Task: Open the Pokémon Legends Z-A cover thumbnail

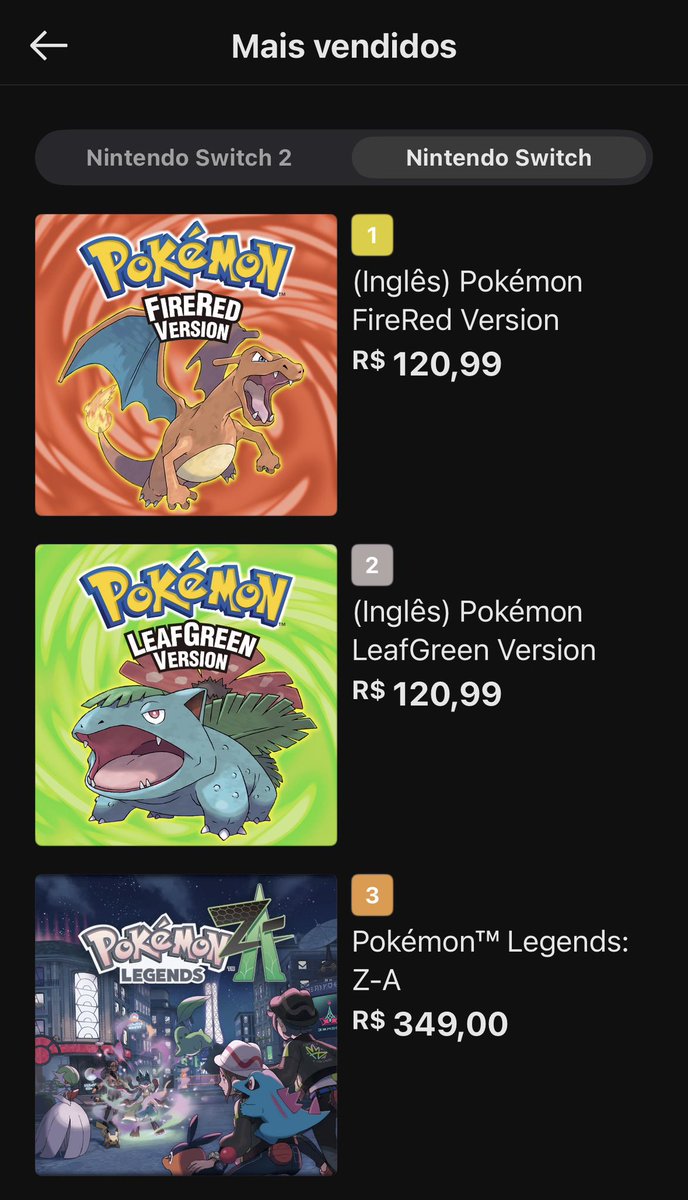Action: click(186, 1025)
